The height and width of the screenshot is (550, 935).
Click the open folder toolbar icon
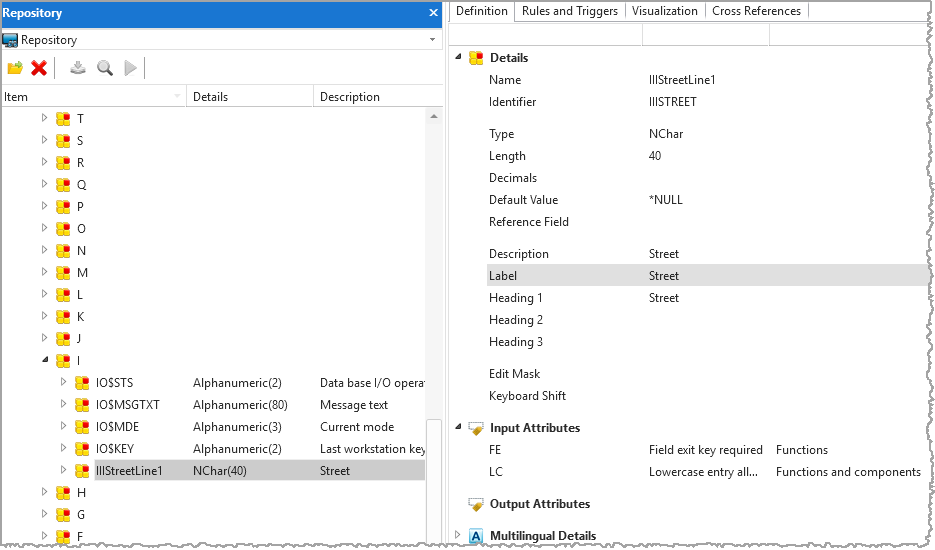pos(15,68)
